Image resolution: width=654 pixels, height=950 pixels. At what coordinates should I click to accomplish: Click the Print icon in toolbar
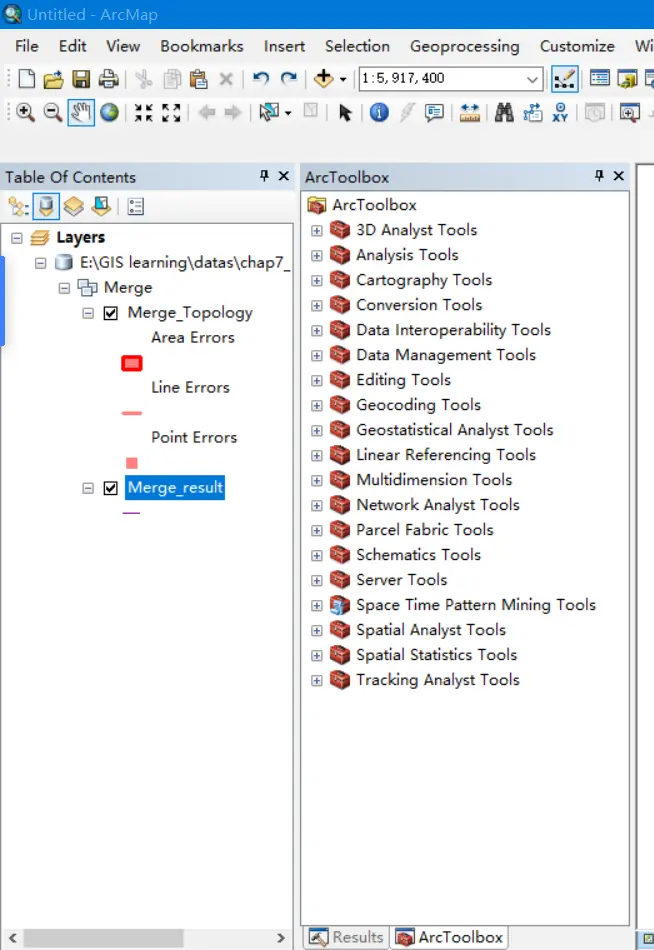pyautogui.click(x=108, y=79)
